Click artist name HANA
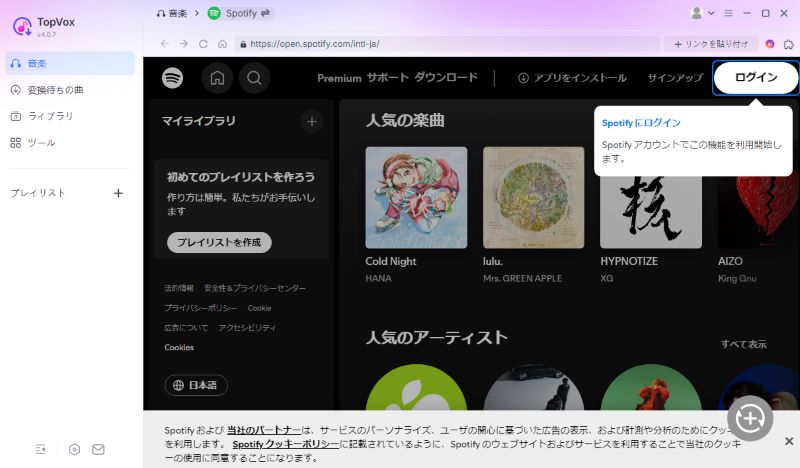Image resolution: width=800 pixels, height=468 pixels. (379, 279)
